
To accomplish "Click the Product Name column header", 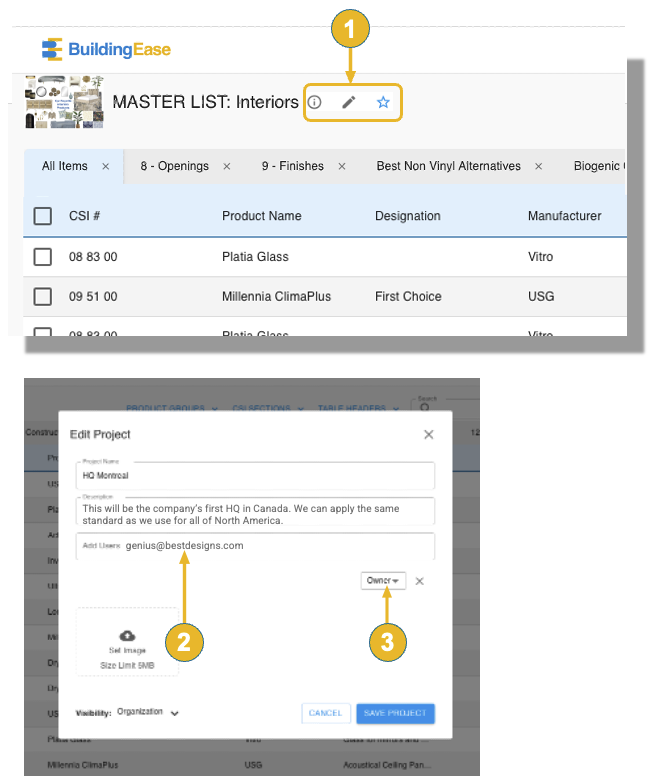I will [x=262, y=216].
